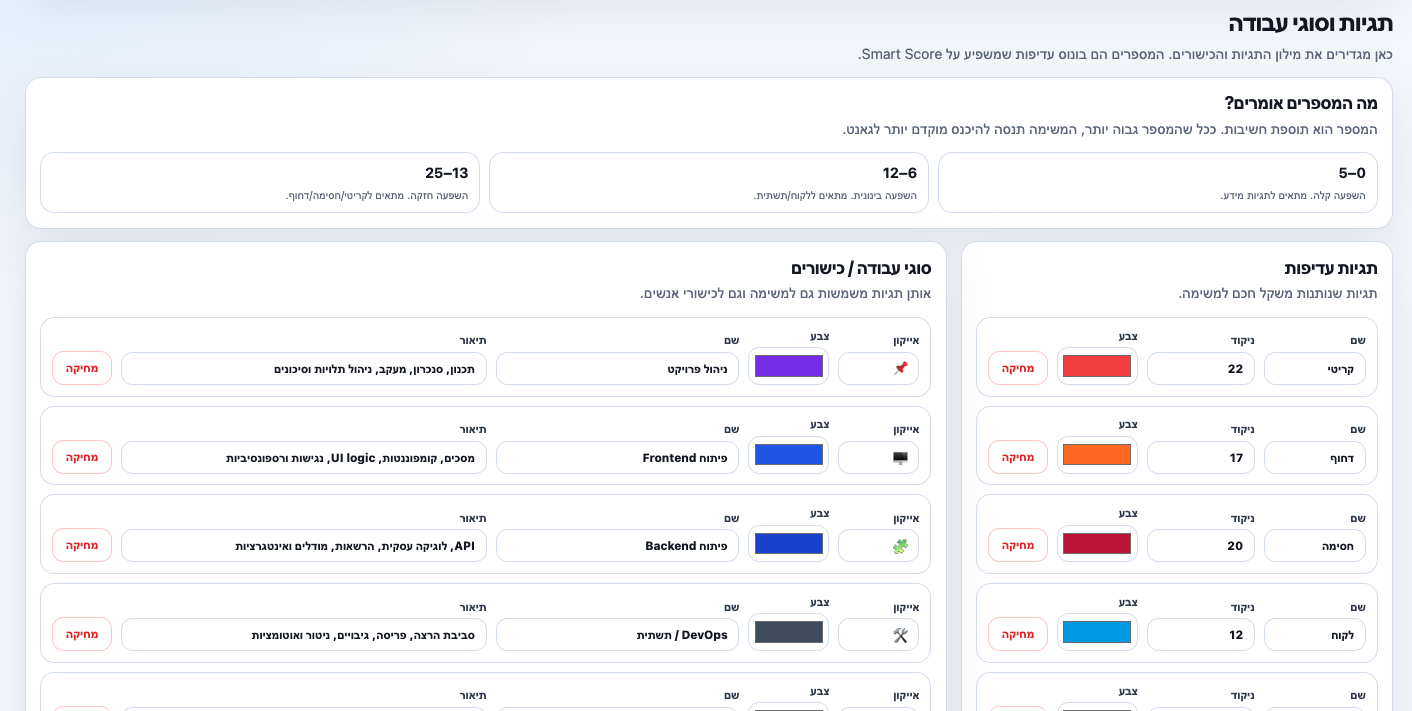Click the תגיות עדיפות section heading
Image resolution: width=1412 pixels, height=711 pixels.
point(1331,268)
